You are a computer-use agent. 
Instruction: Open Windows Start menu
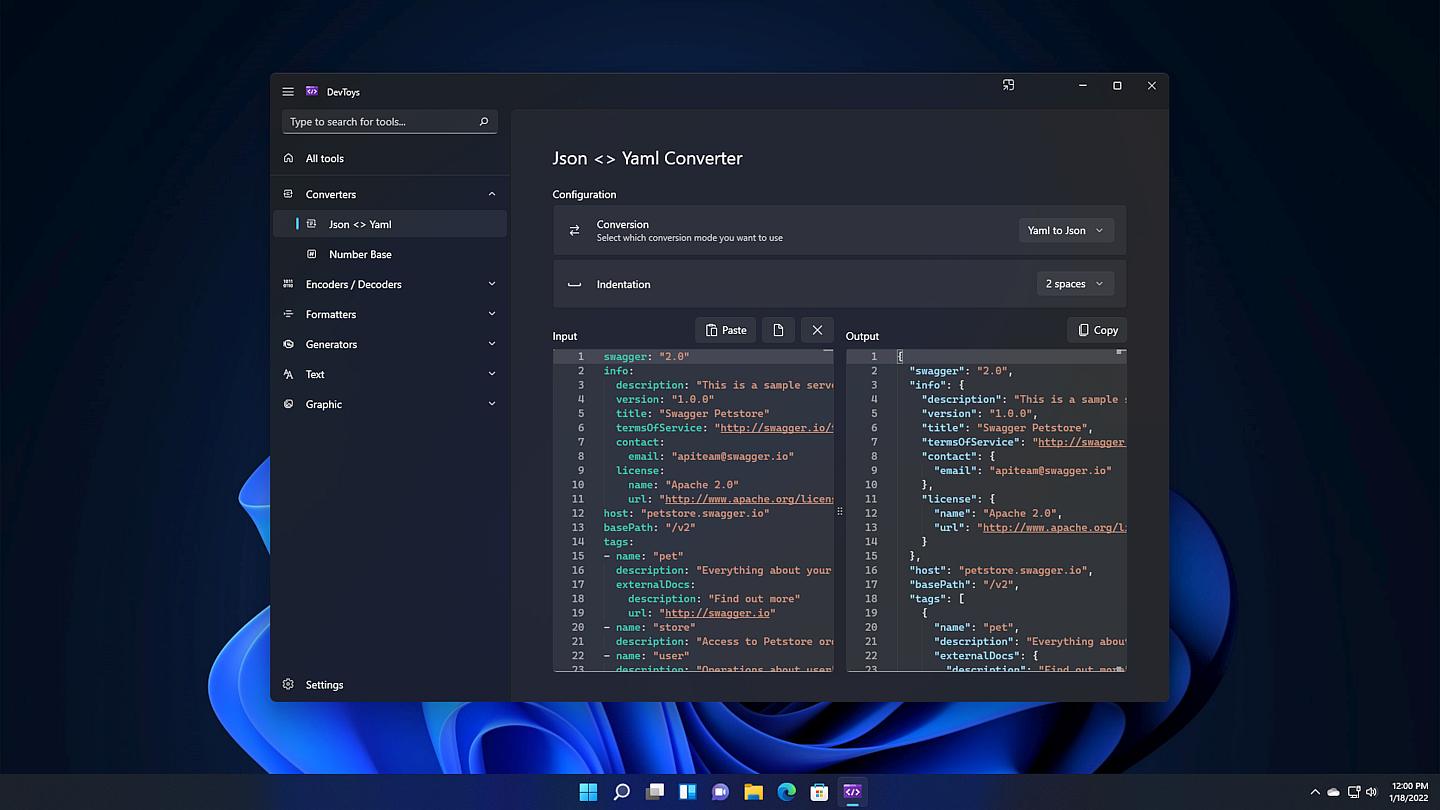[x=588, y=792]
